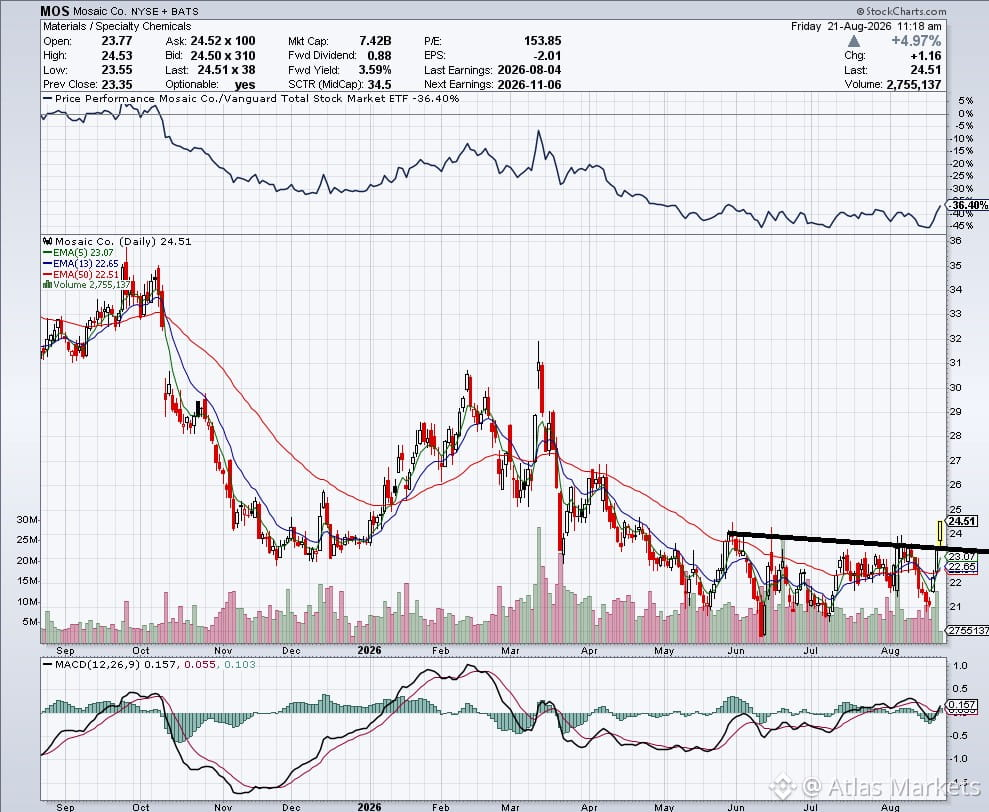Click the P/E value 153.85
The height and width of the screenshot is (812, 989).
click(542, 41)
